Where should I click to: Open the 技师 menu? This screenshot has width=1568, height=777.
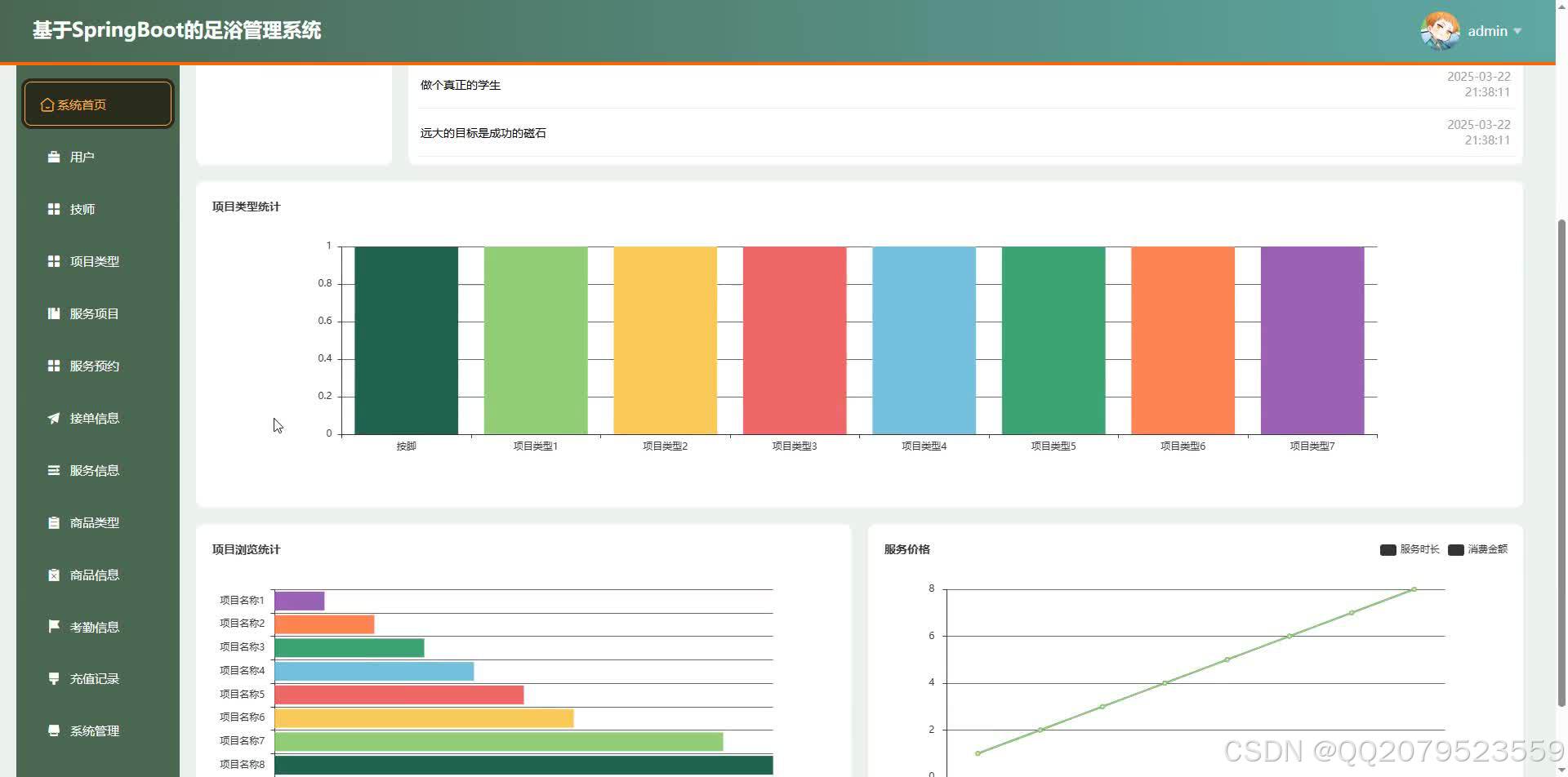(x=98, y=209)
